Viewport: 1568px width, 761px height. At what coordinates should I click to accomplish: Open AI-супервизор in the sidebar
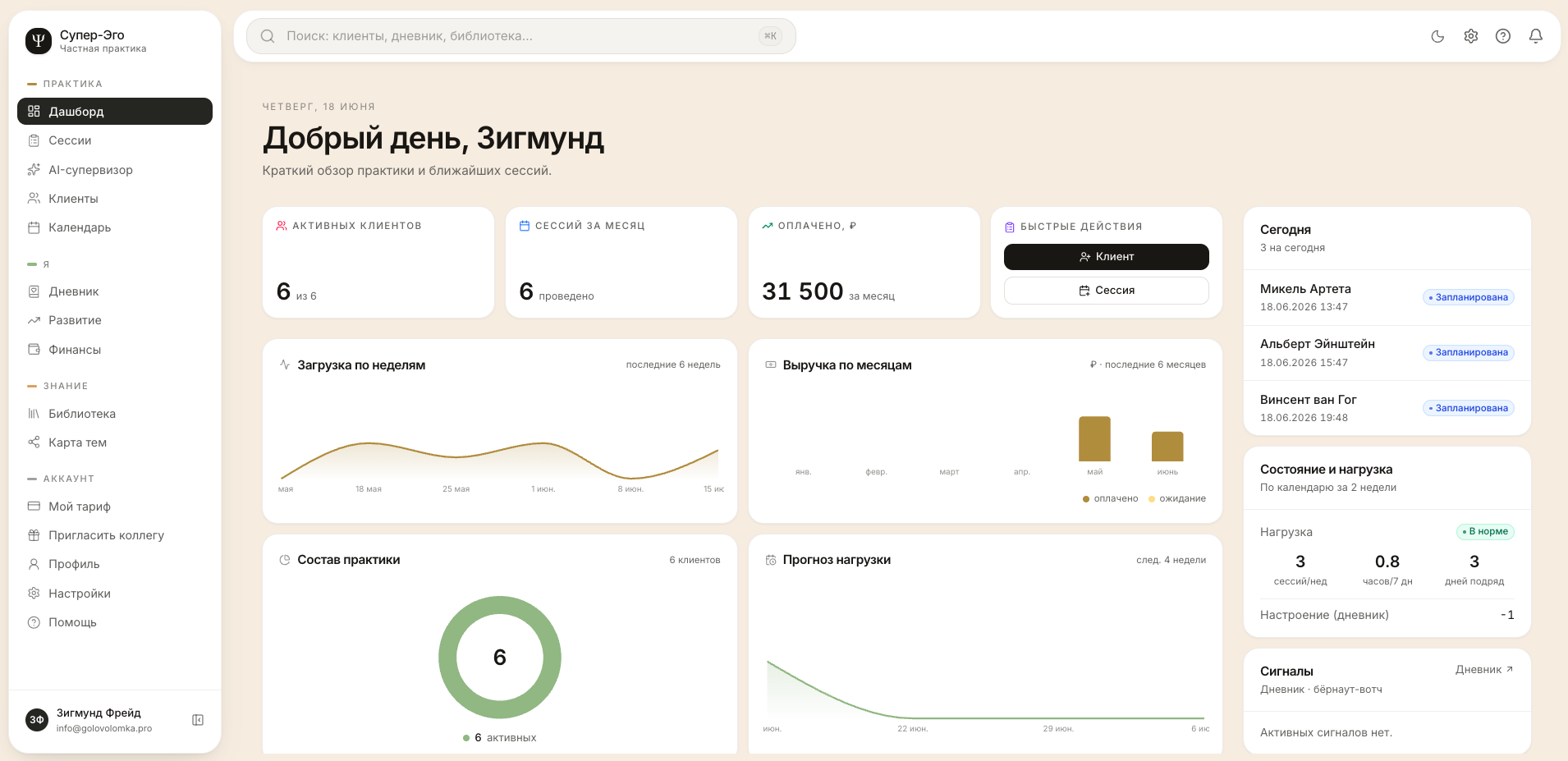[x=115, y=170]
